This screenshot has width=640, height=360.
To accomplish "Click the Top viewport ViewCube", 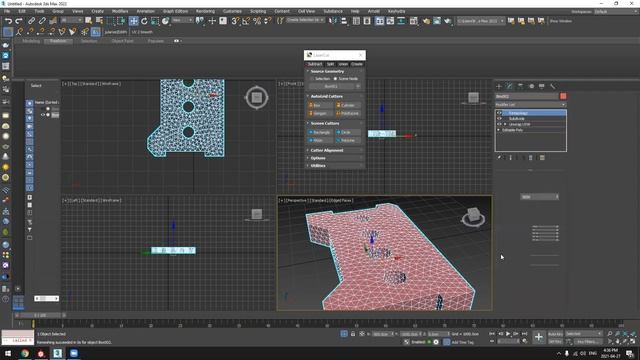I will [x=257, y=98].
